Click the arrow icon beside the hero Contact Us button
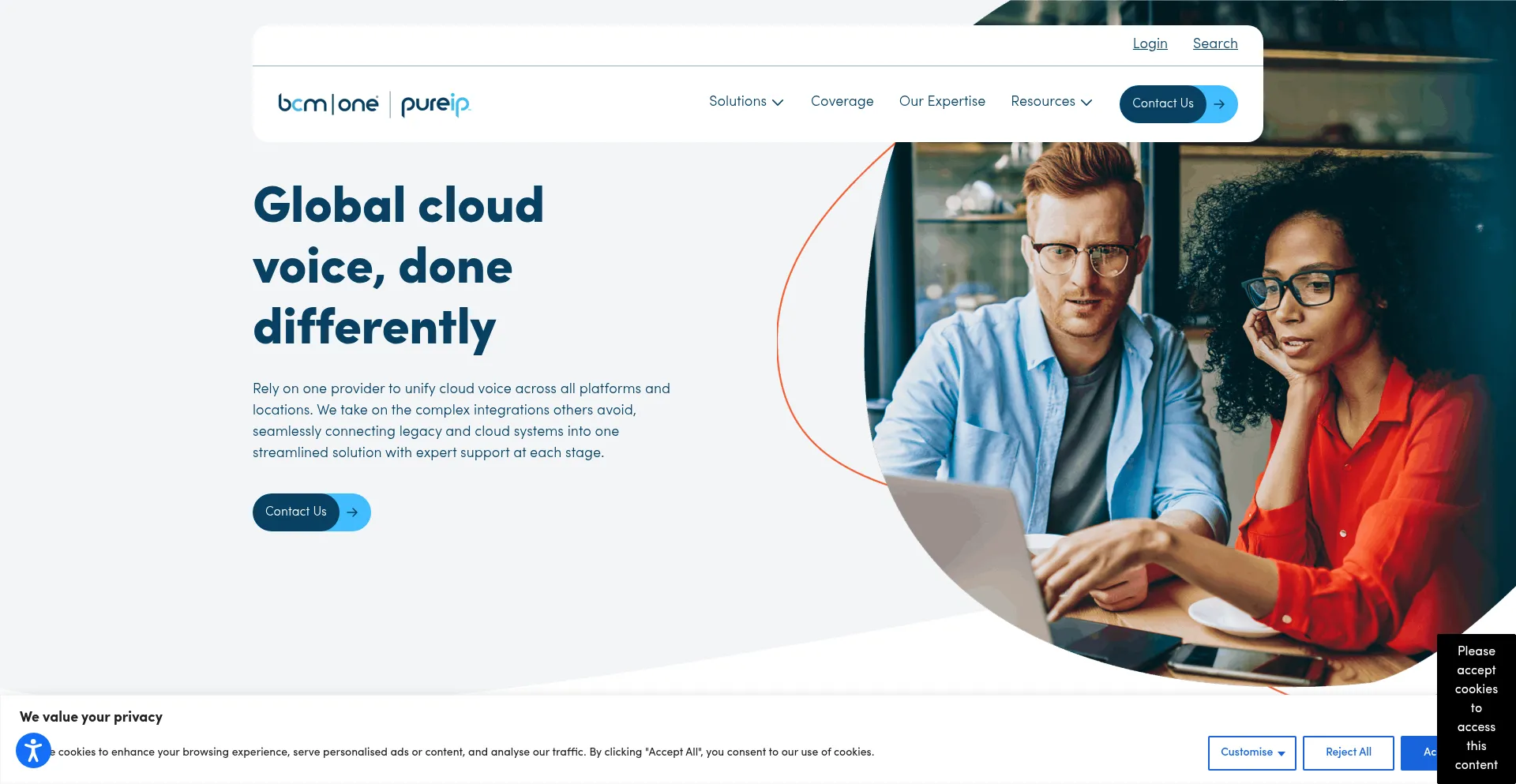Image resolution: width=1516 pixels, height=784 pixels. click(x=353, y=512)
